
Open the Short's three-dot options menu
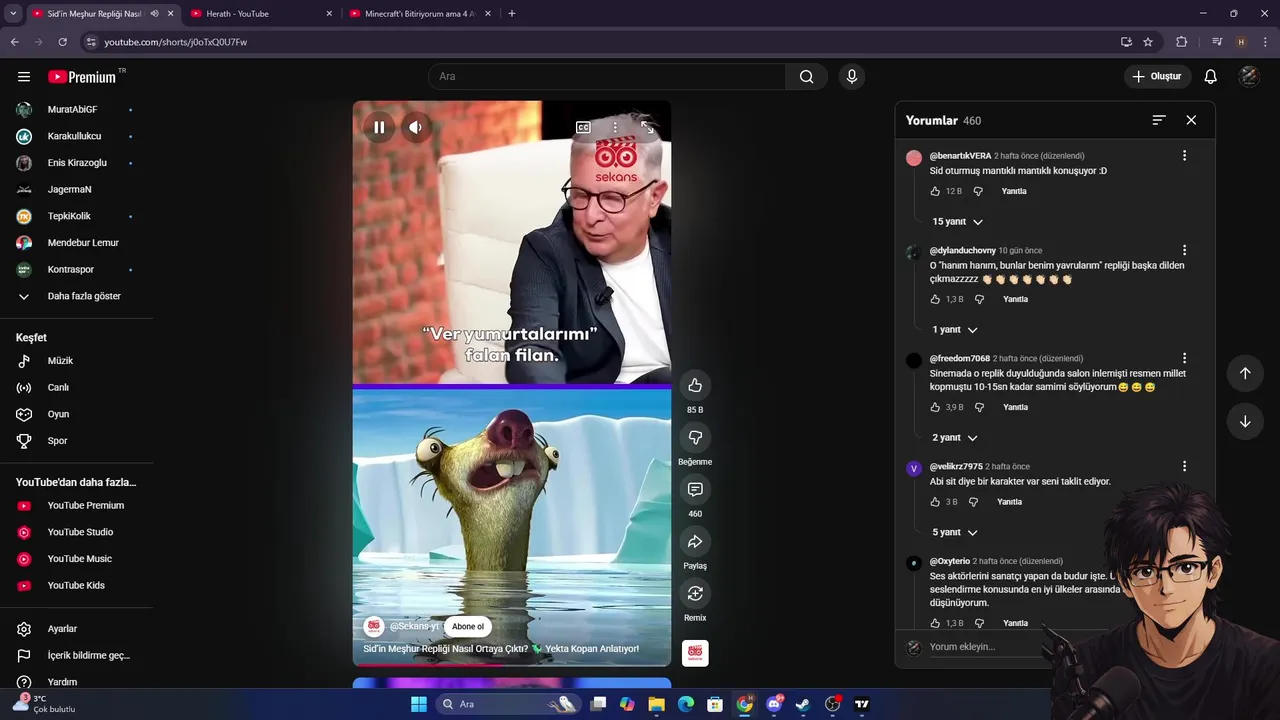click(x=615, y=127)
